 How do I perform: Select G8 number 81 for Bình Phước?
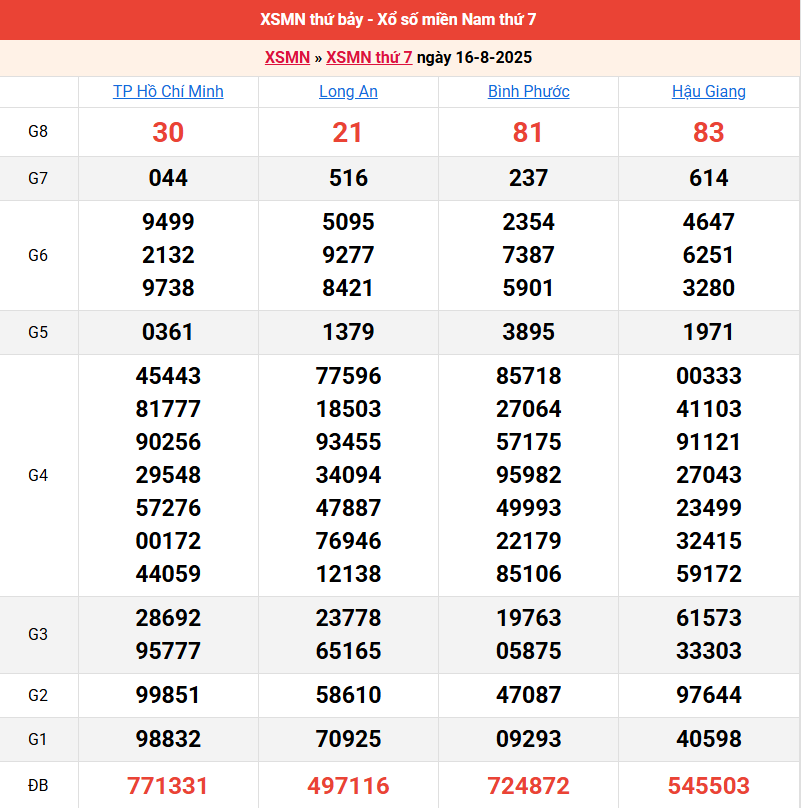pos(528,132)
